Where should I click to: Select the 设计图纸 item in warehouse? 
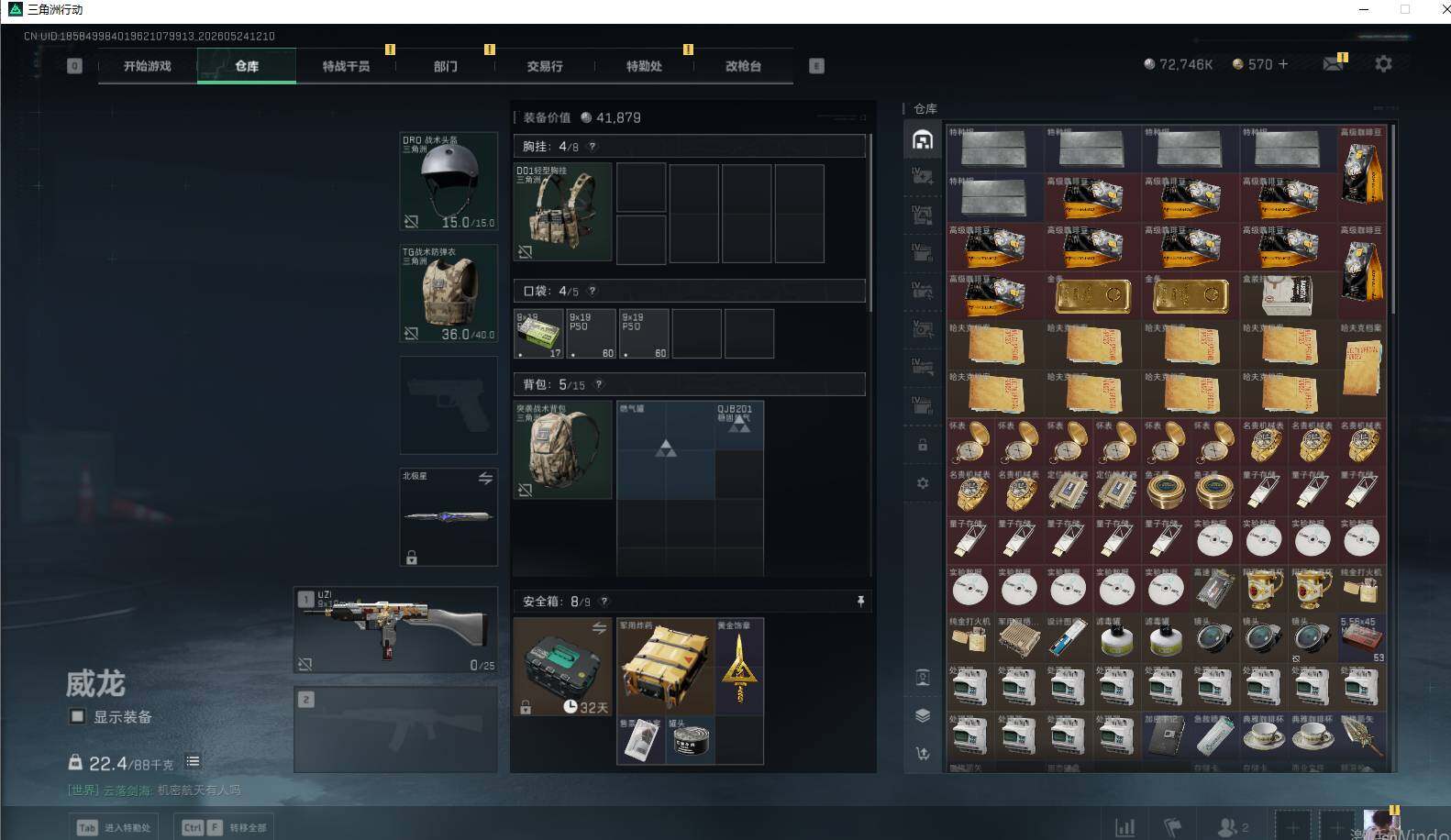1069,639
